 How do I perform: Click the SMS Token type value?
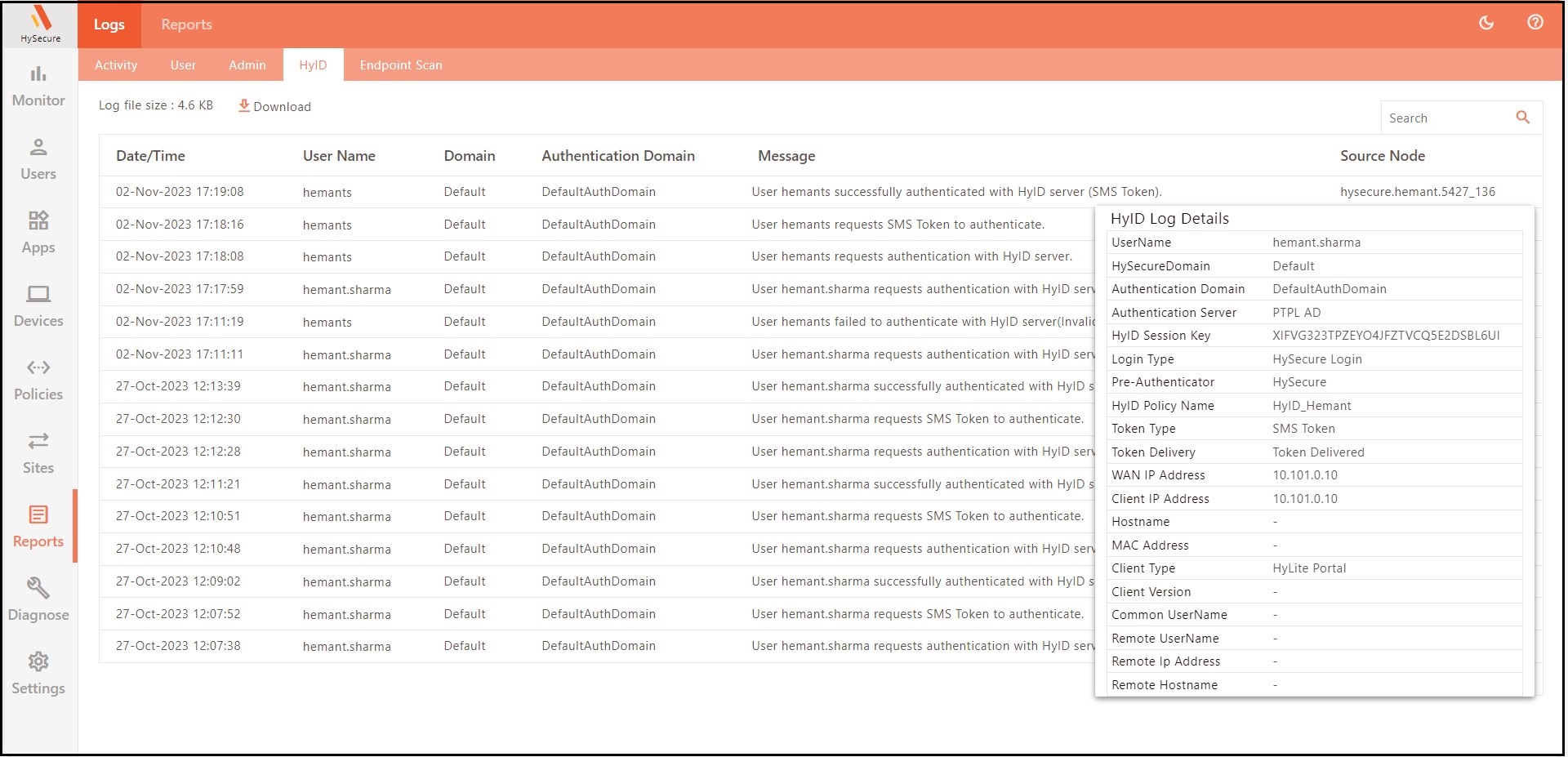point(1303,429)
